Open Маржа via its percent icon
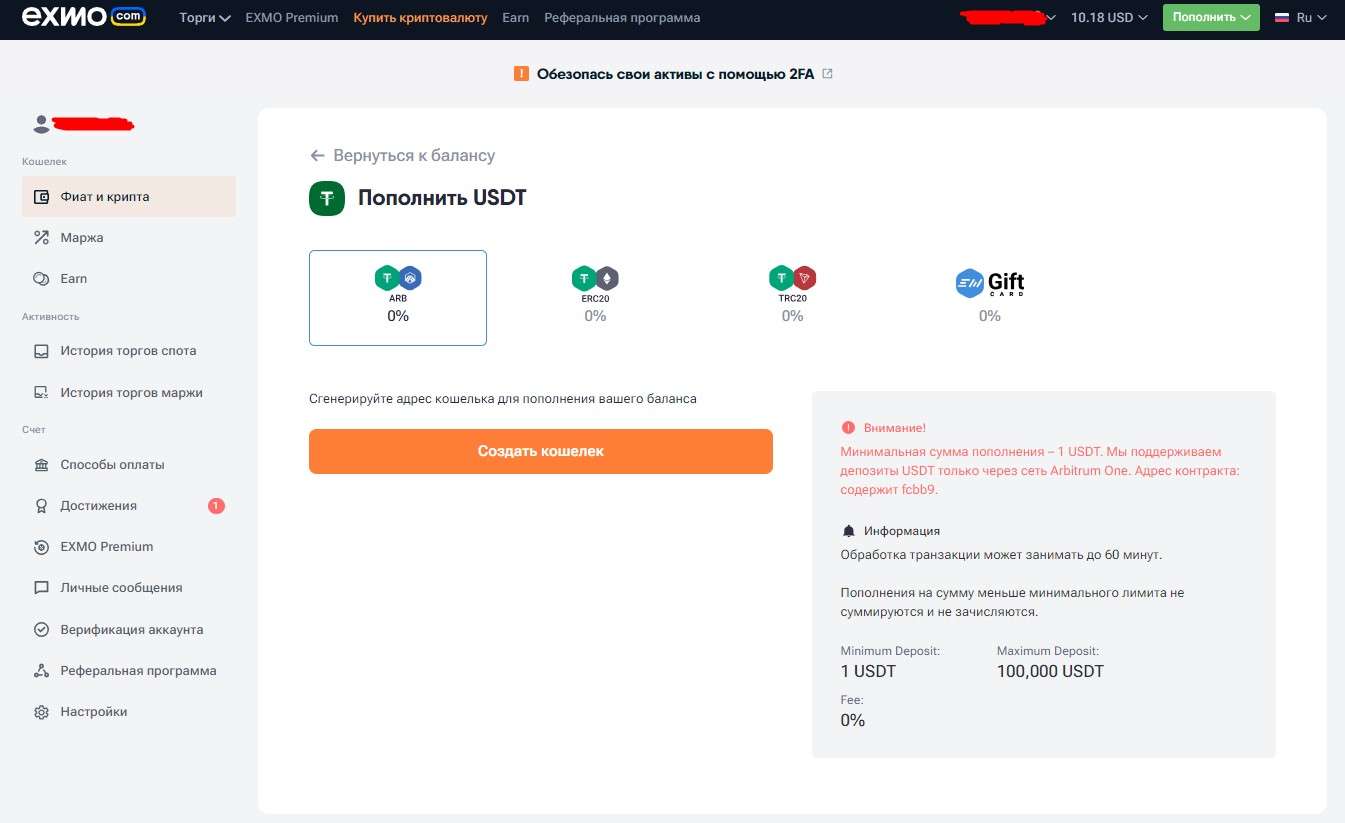The image size is (1345, 823). tap(41, 238)
